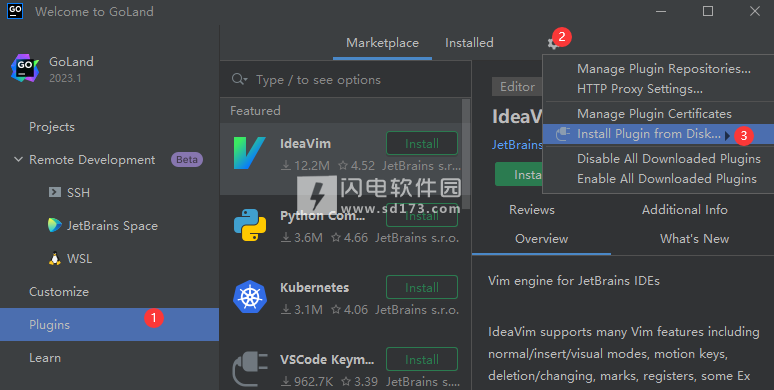Click the 12.2M downloads count

[x=306, y=166]
